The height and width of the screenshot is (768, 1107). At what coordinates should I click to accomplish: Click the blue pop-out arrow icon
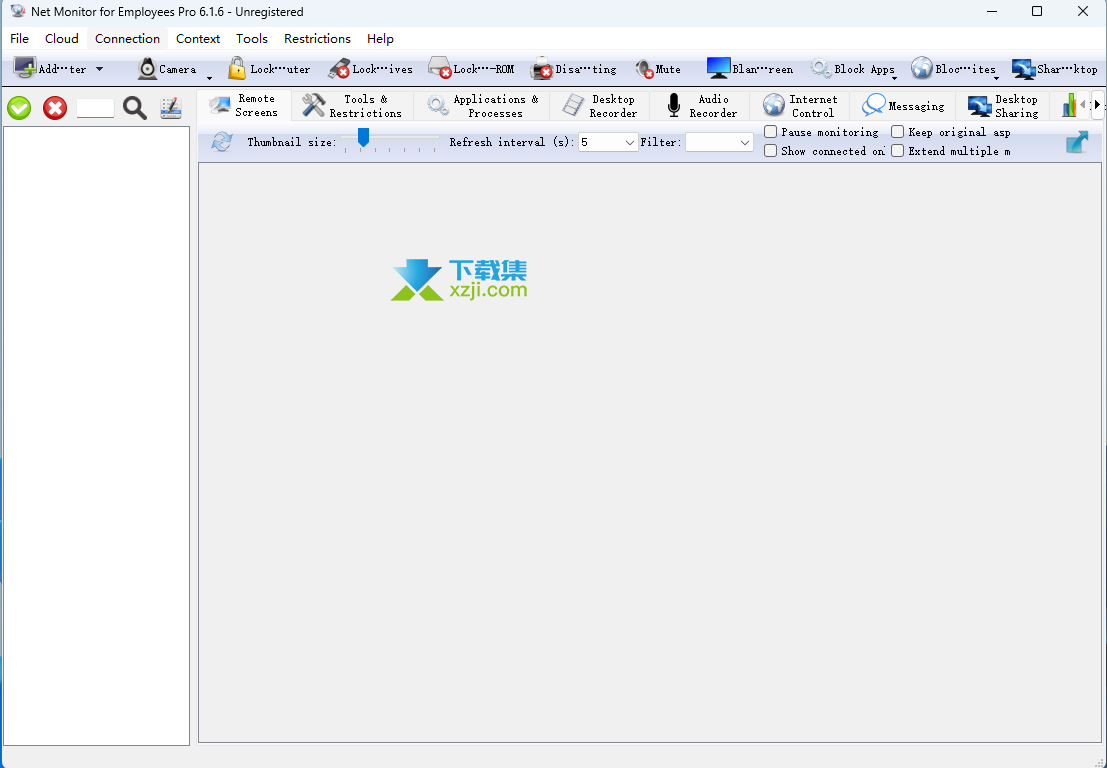click(x=1077, y=142)
